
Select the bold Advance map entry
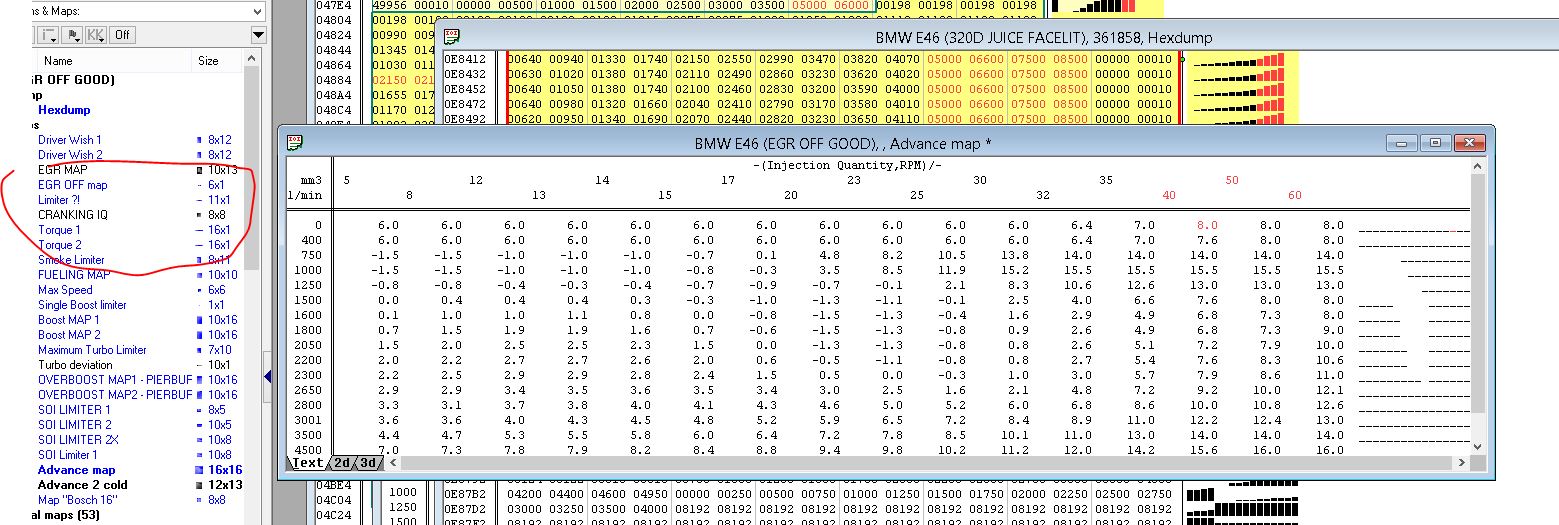(x=76, y=470)
